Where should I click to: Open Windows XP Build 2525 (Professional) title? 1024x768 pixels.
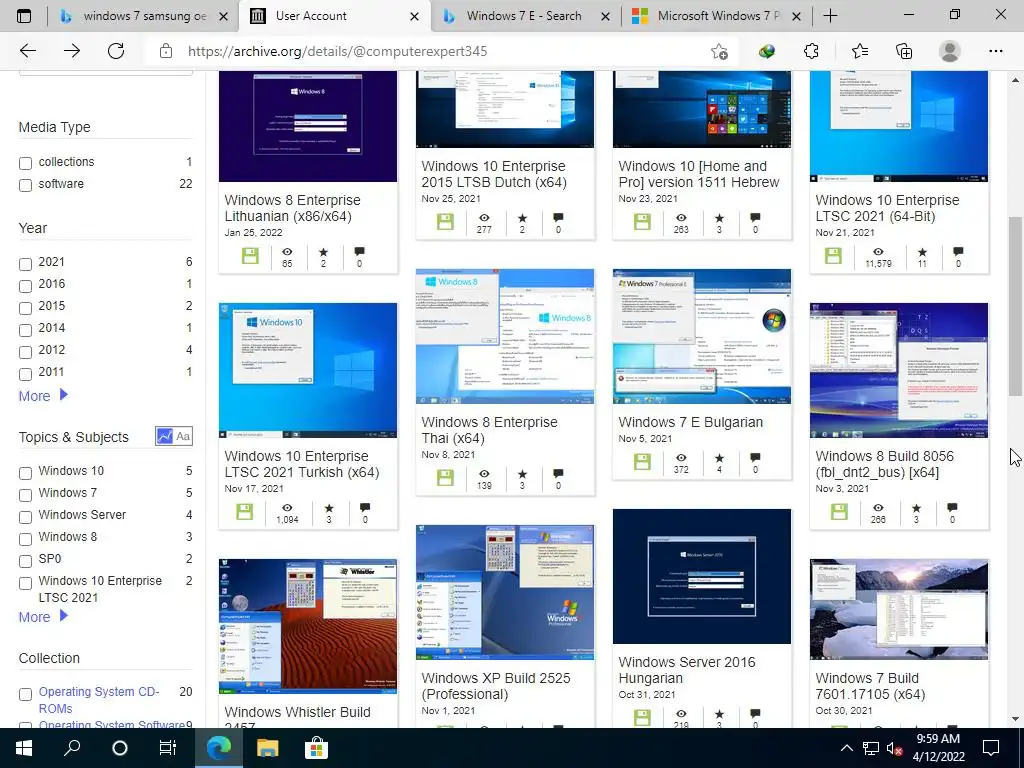(496, 686)
